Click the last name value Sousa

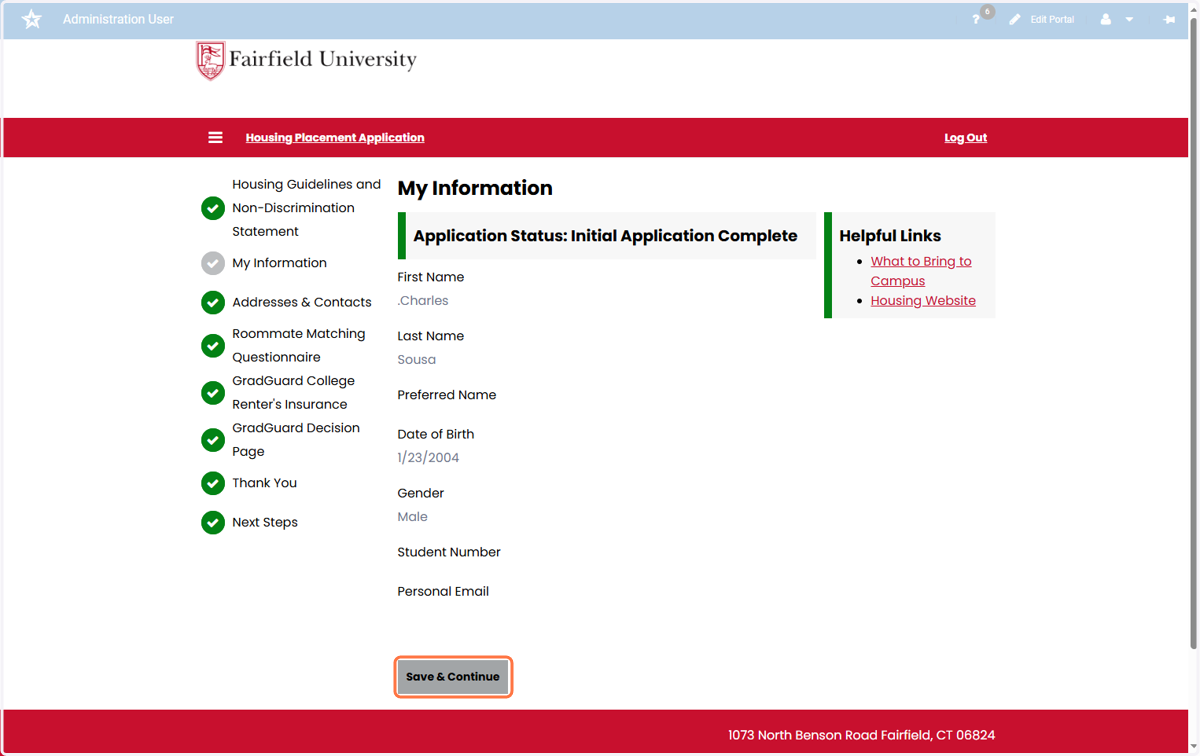(x=417, y=359)
